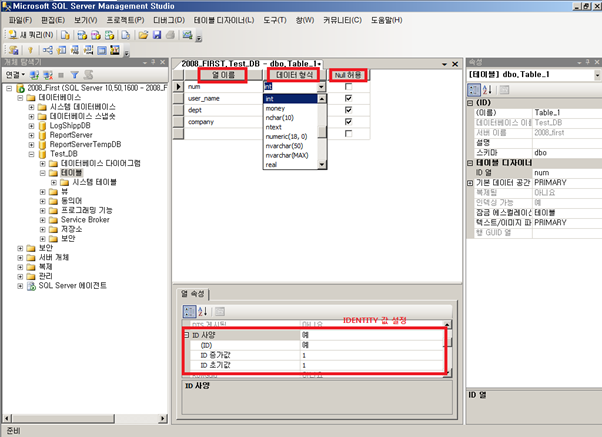Toggle Null allowed checkbox for dept column

[x=348, y=110]
